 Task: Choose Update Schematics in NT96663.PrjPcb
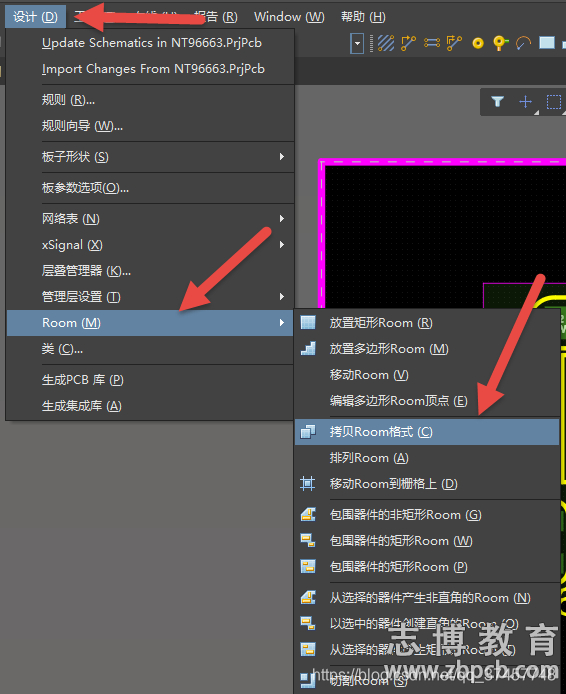click(x=151, y=42)
